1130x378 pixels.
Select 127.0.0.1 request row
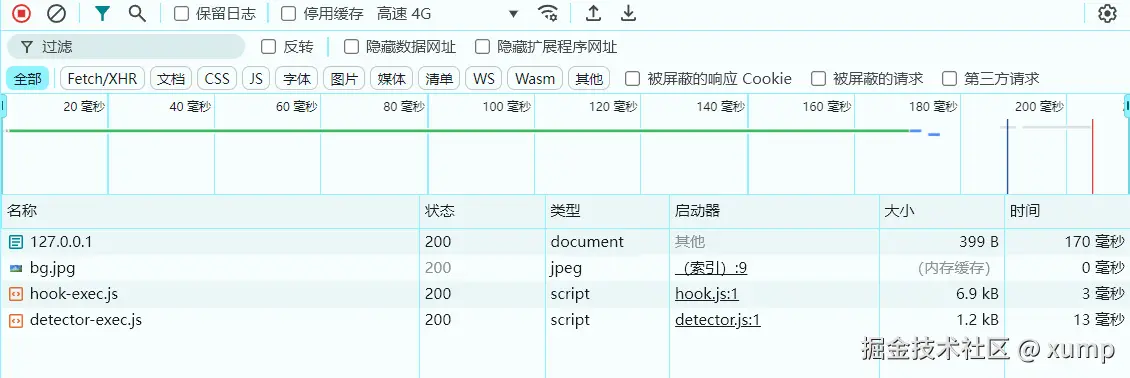click(x=565, y=242)
